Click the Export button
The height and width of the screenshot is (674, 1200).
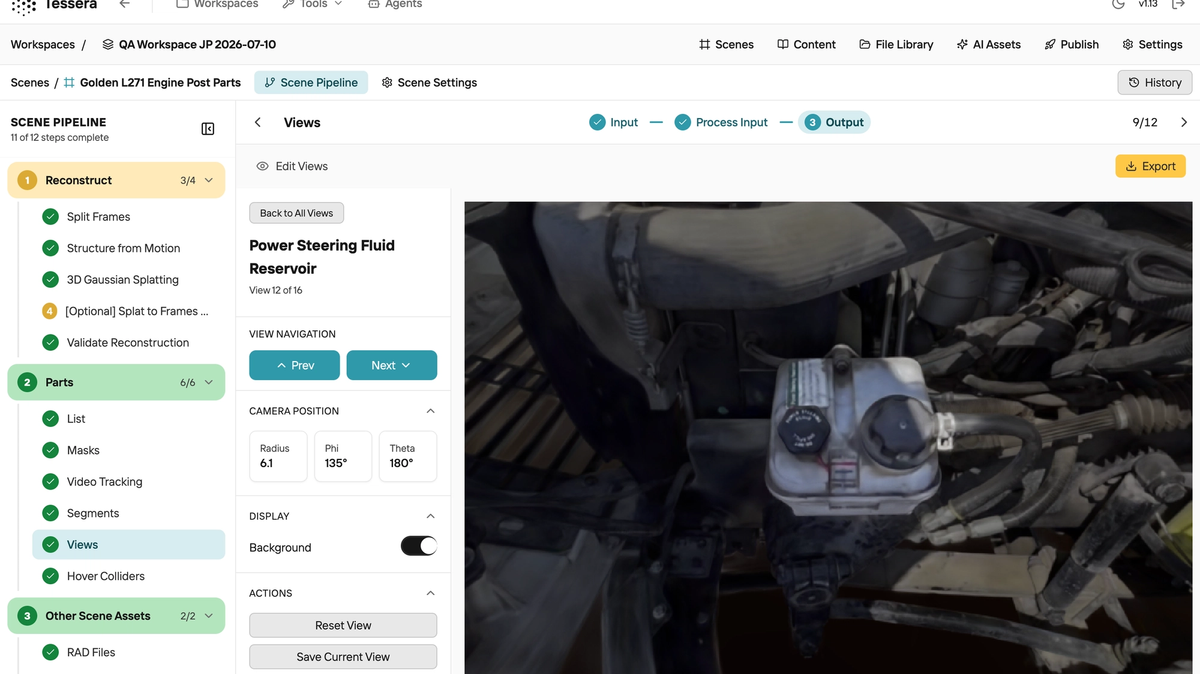[x=1150, y=166]
